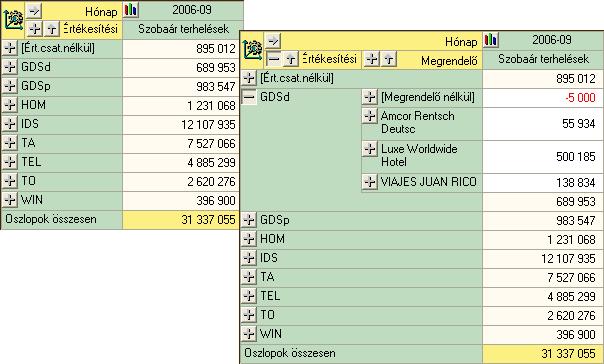Click Szobaár terhelések header in right table
The width and height of the screenshot is (604, 364).
pos(543,59)
